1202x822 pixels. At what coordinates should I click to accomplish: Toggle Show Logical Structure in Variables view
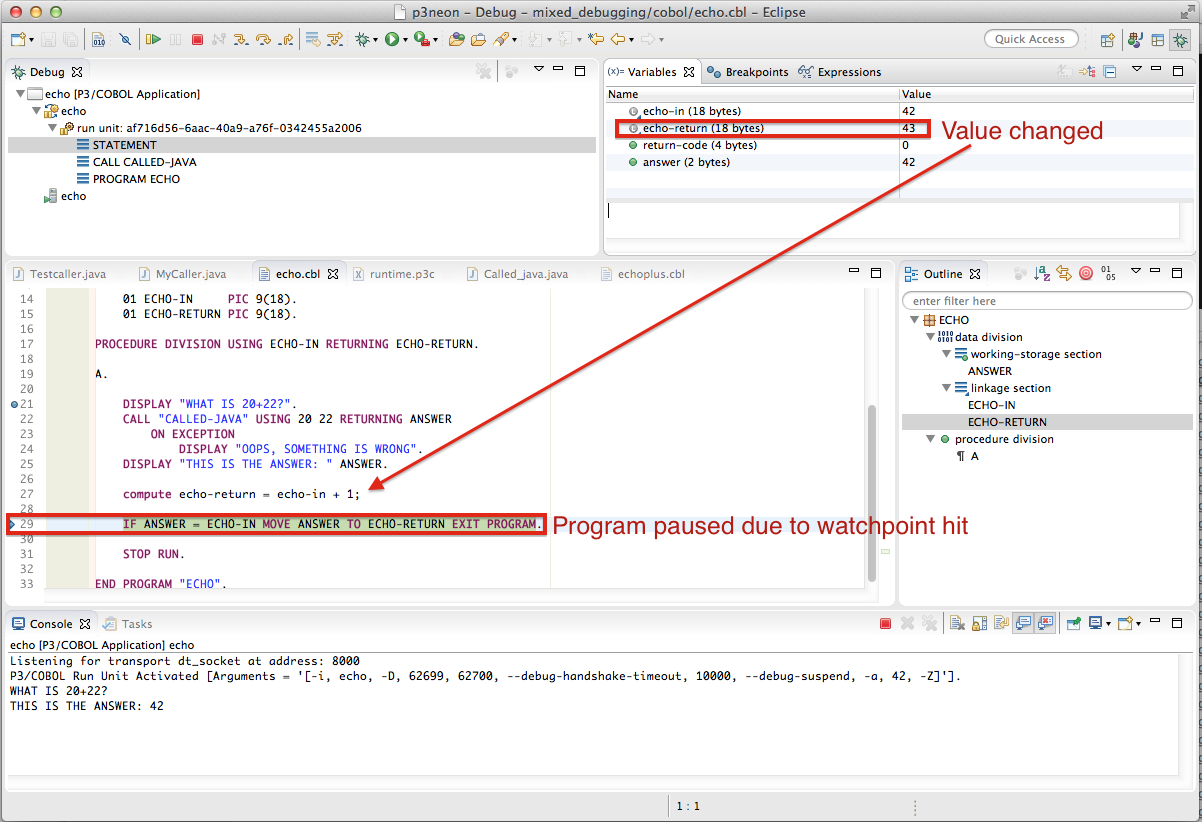point(1087,71)
